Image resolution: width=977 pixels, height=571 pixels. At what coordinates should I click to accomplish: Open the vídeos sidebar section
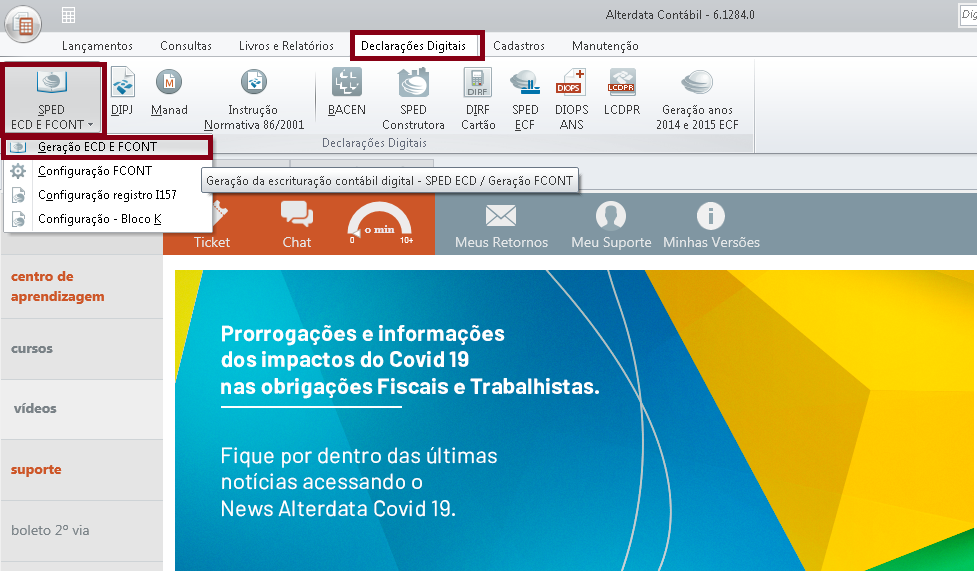tap(35, 408)
